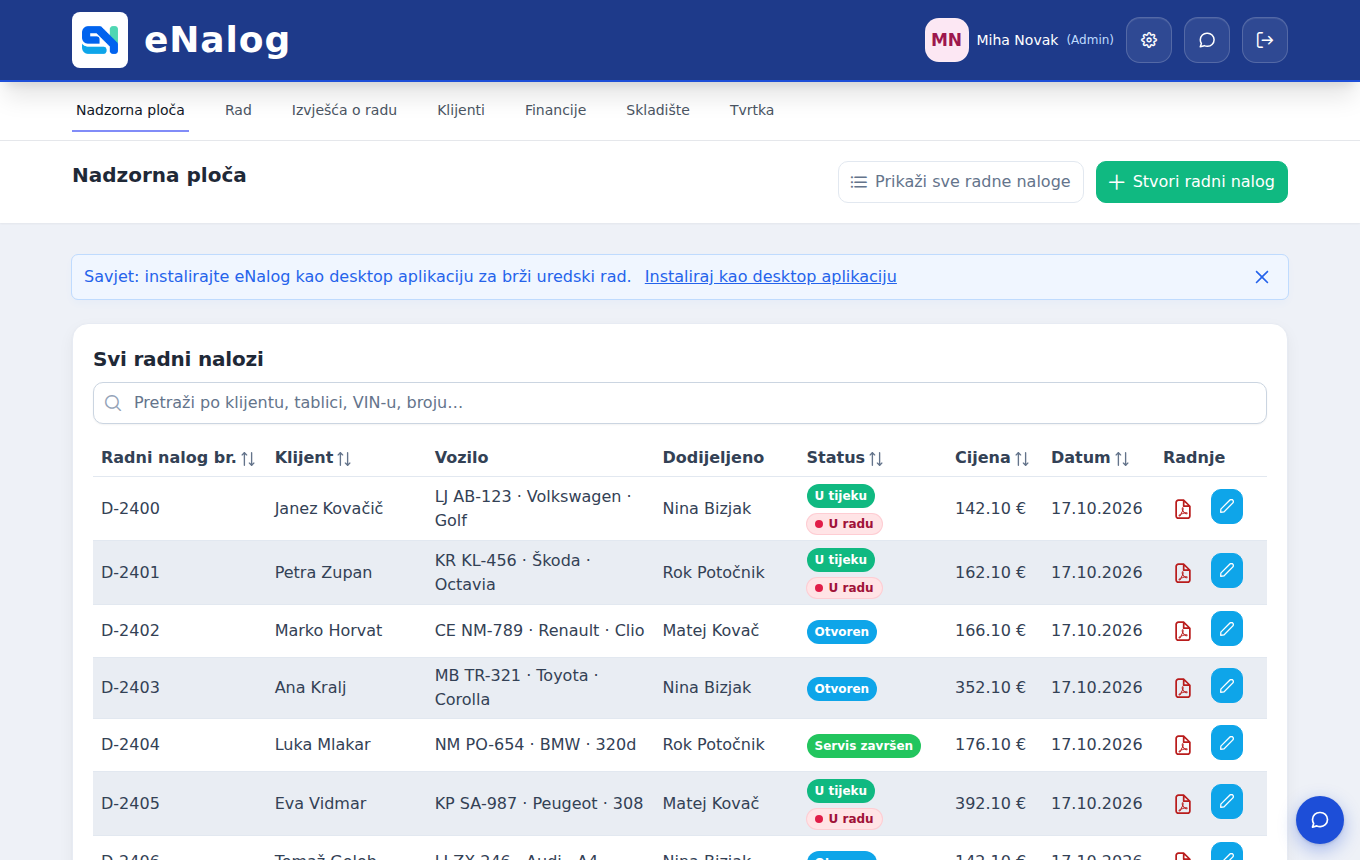Go to the Klijenti tab

[461, 110]
